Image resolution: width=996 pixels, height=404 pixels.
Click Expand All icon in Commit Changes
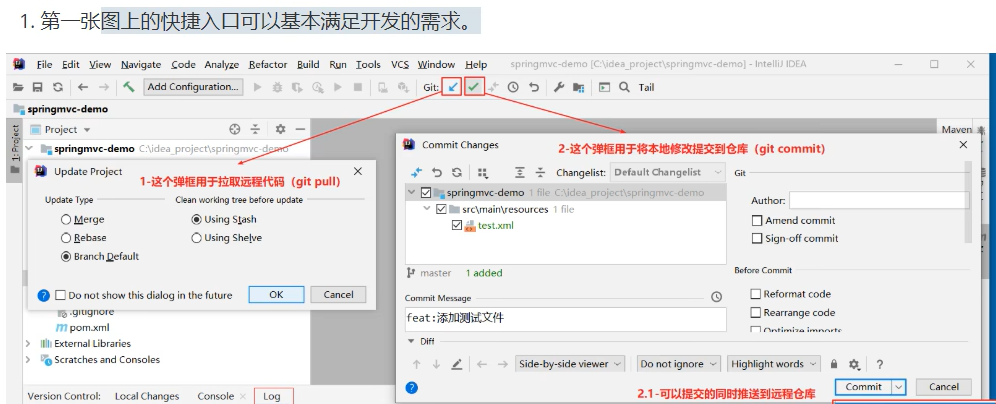click(x=520, y=172)
